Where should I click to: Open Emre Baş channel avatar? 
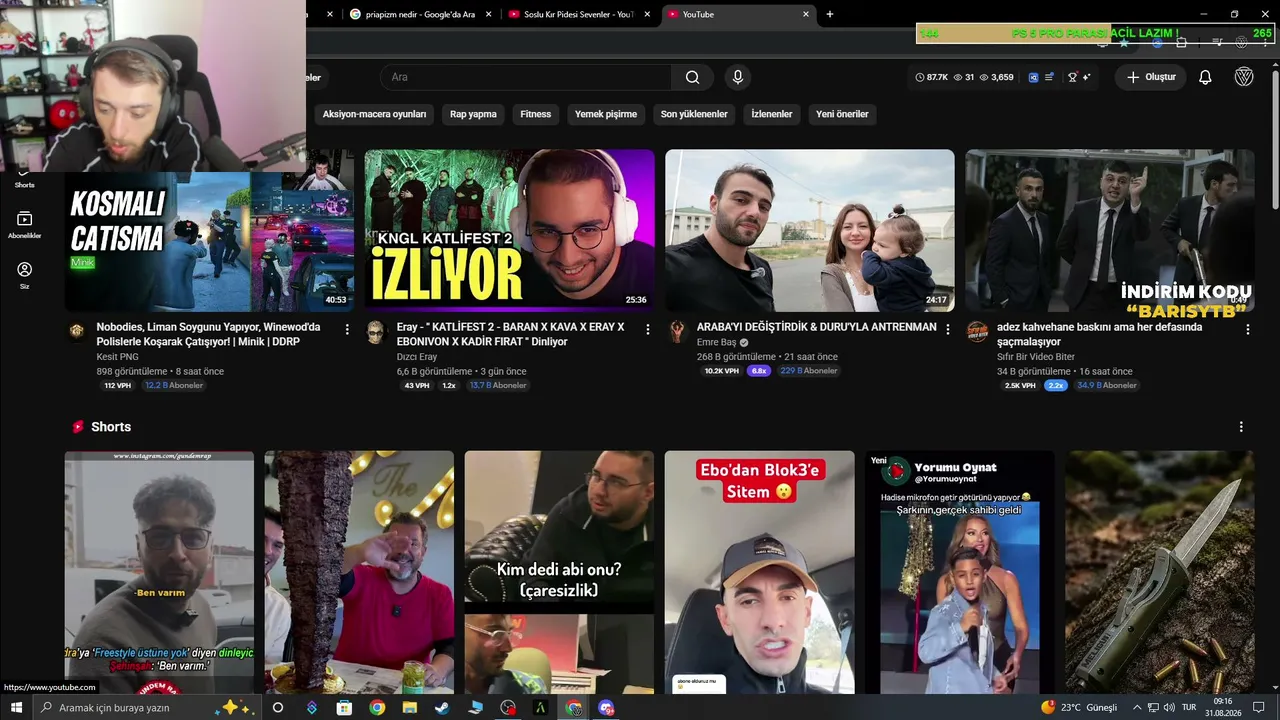[x=677, y=332]
